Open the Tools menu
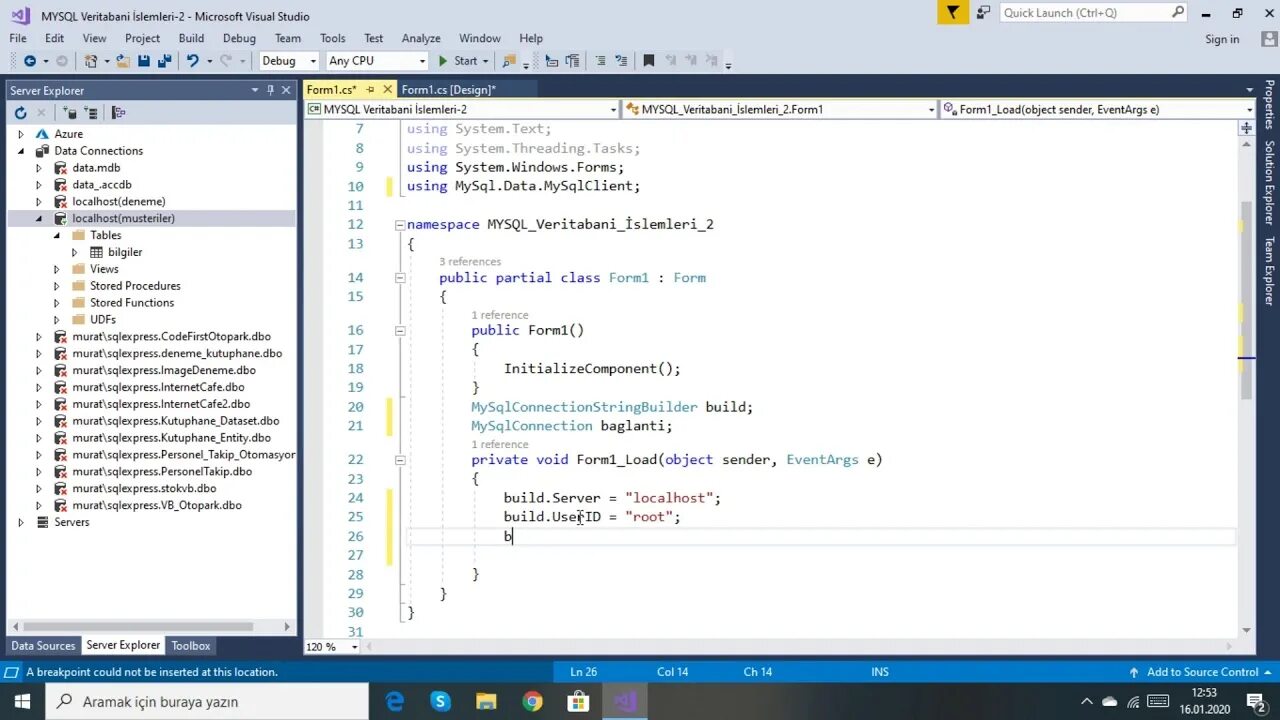This screenshot has height=720, width=1280. coord(332,38)
